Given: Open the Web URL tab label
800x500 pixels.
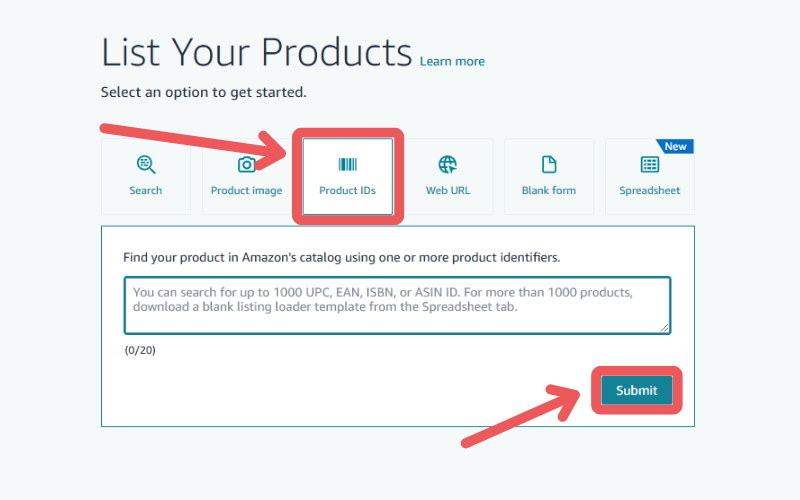Looking at the screenshot, I should tap(448, 190).
